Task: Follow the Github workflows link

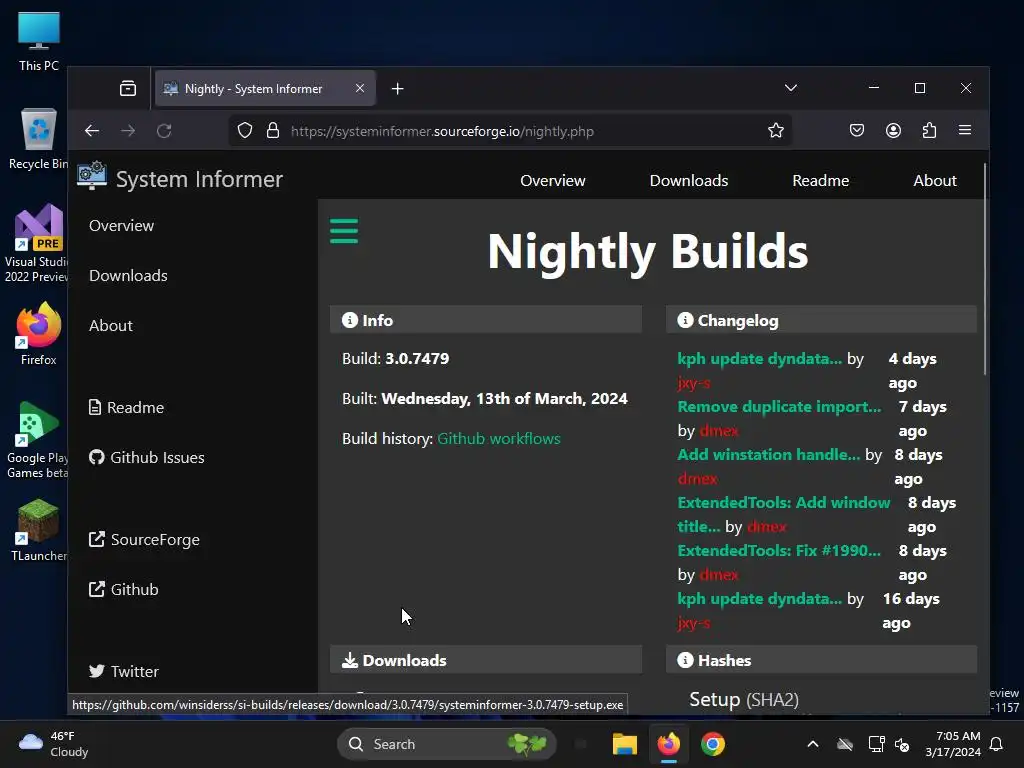Action: [499, 439]
